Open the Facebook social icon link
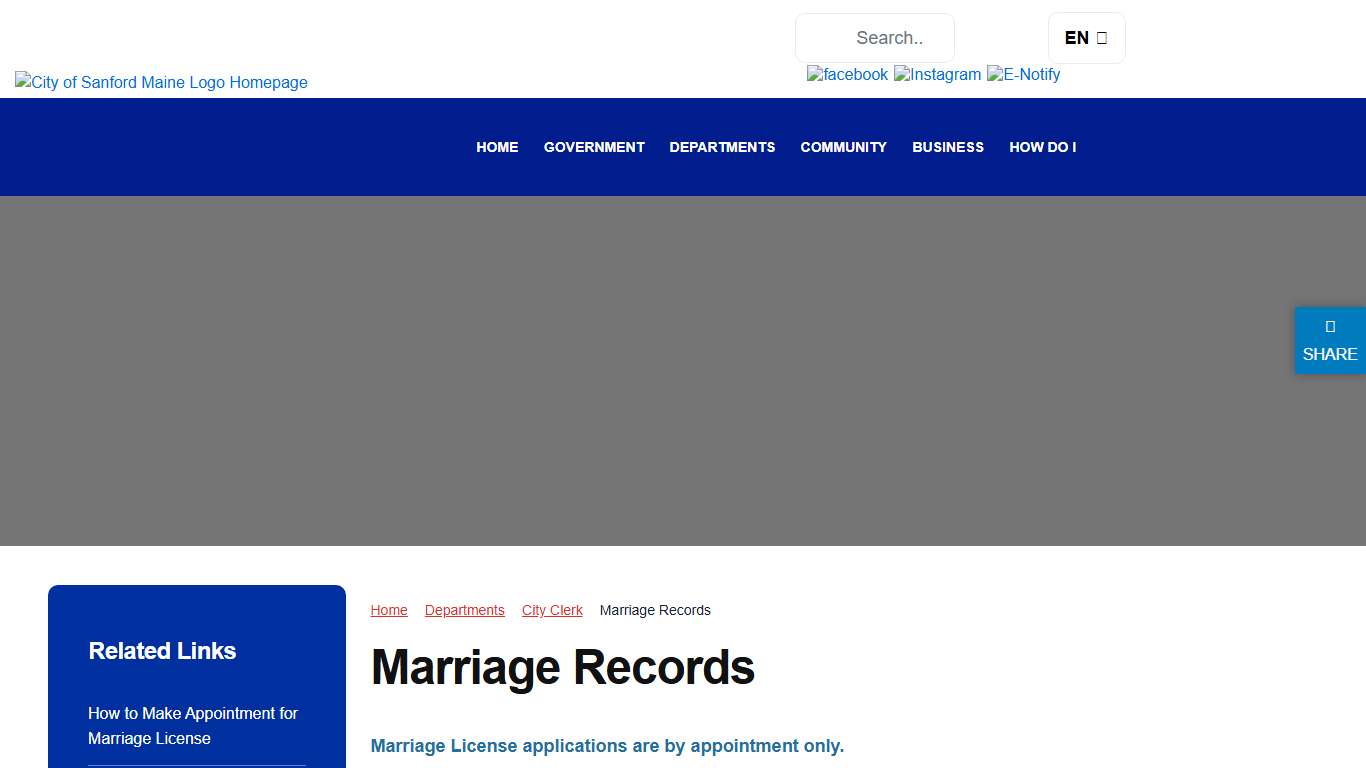Image resolution: width=1366 pixels, height=768 pixels. 847,74
